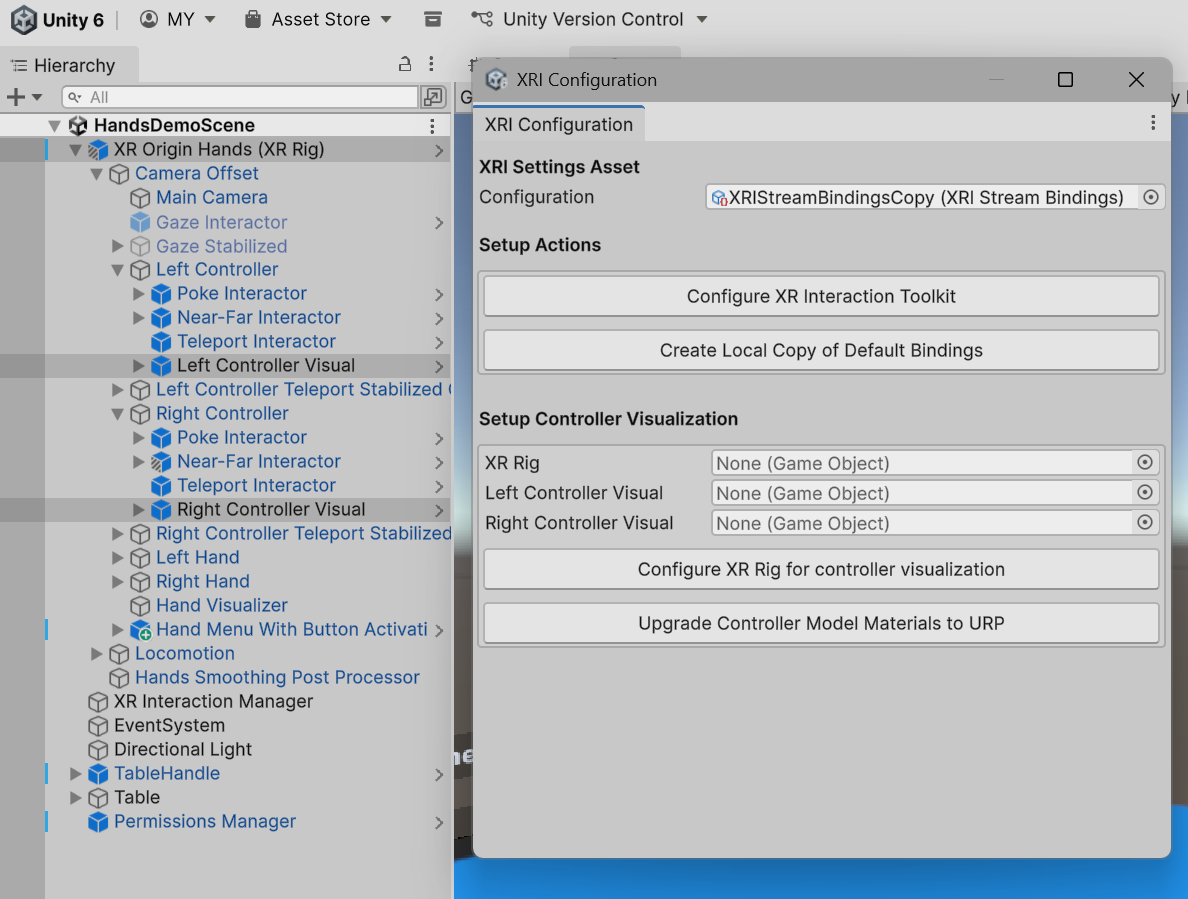
Task: Select the XRI Configuration tab
Action: point(558,124)
